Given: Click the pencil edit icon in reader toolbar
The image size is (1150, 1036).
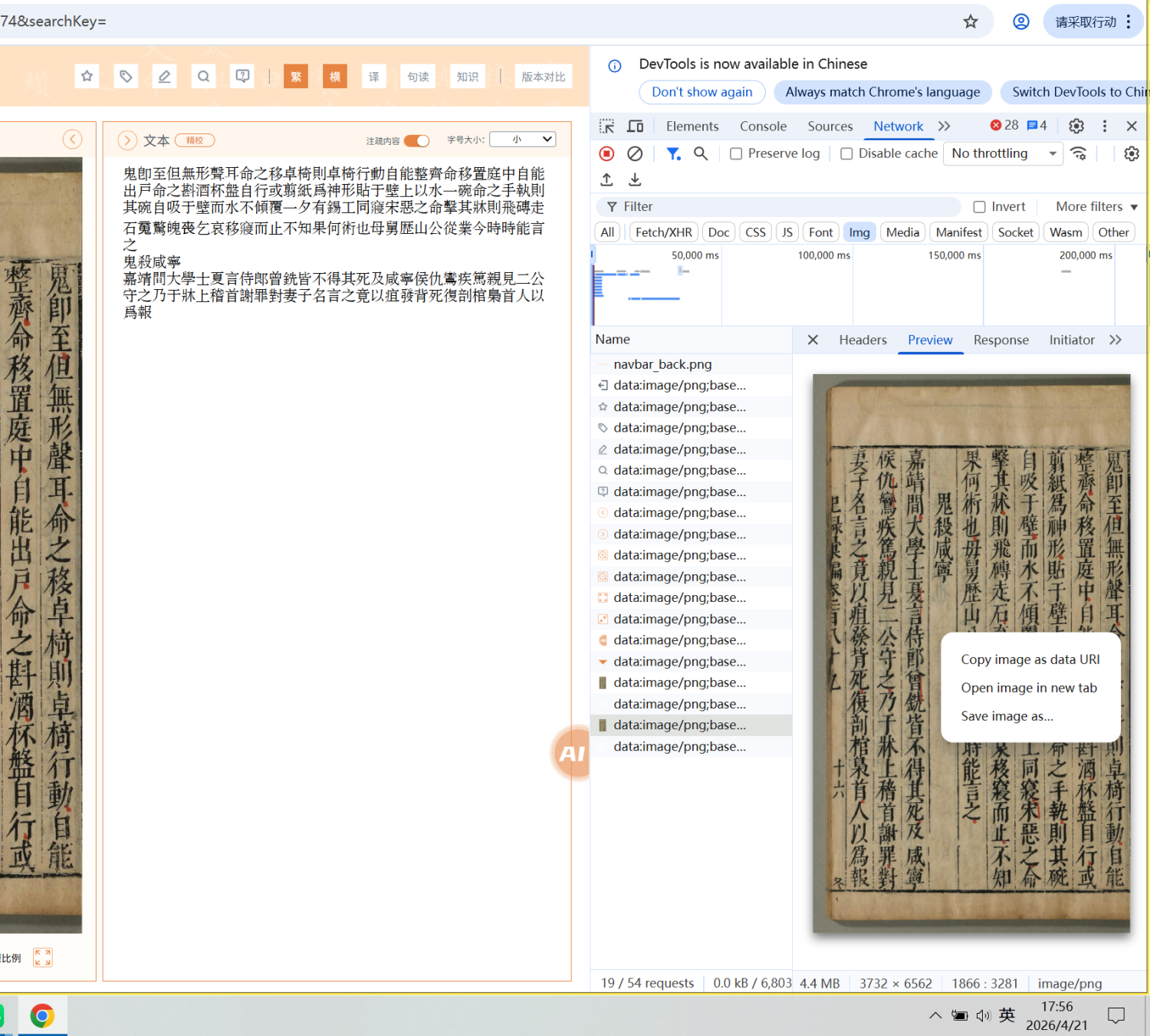Looking at the screenshot, I should (x=165, y=77).
